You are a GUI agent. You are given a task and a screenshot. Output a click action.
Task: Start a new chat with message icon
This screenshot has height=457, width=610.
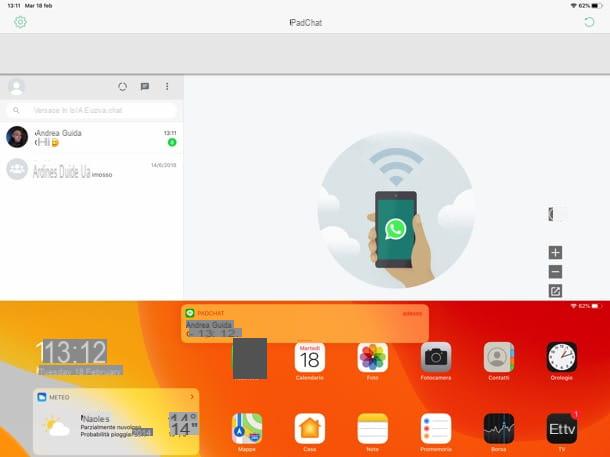click(145, 86)
